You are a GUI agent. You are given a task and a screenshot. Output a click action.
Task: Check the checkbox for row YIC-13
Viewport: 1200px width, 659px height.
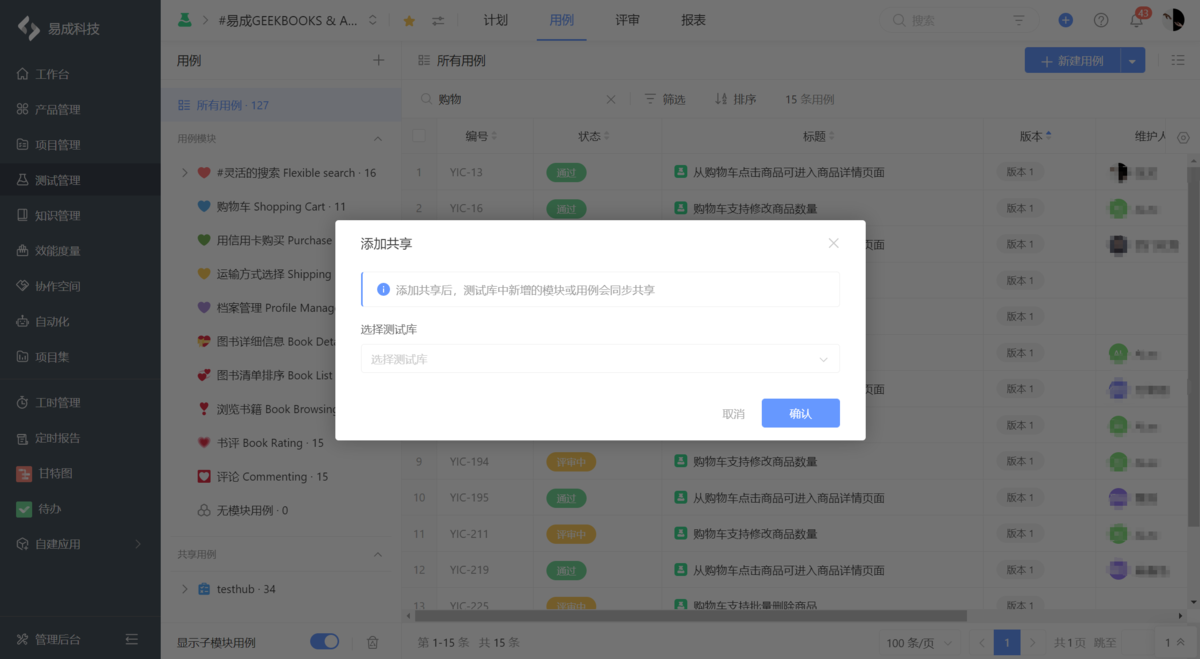tap(421, 172)
